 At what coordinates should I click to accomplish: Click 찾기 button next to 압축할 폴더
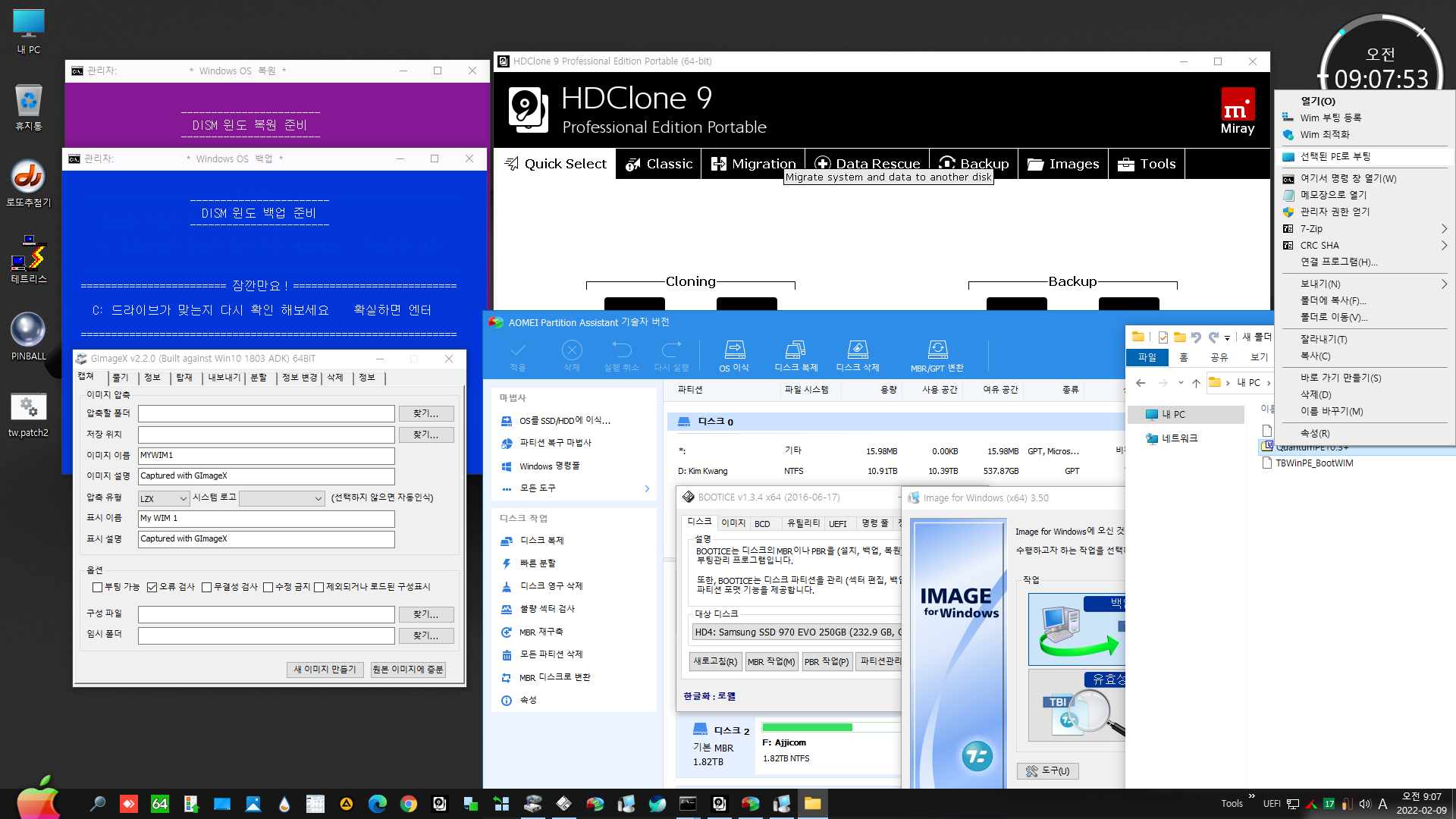pos(425,413)
